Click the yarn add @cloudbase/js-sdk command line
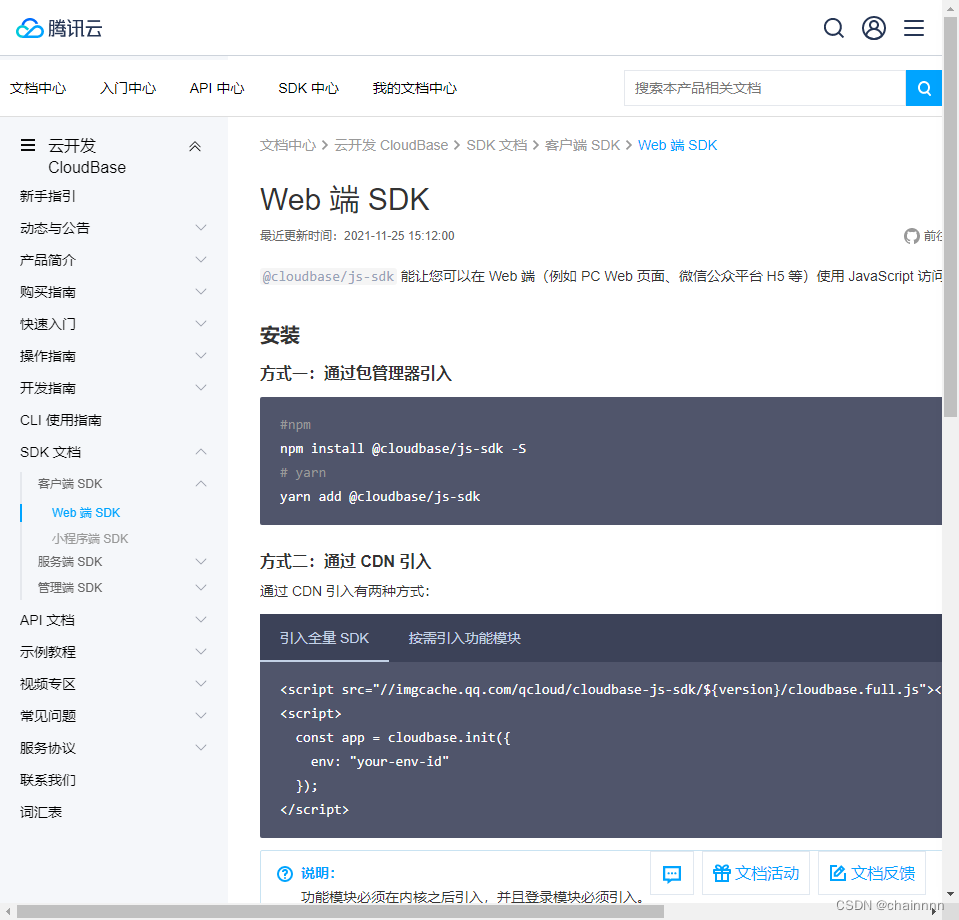Screen dimensions: 959x920 [380, 496]
